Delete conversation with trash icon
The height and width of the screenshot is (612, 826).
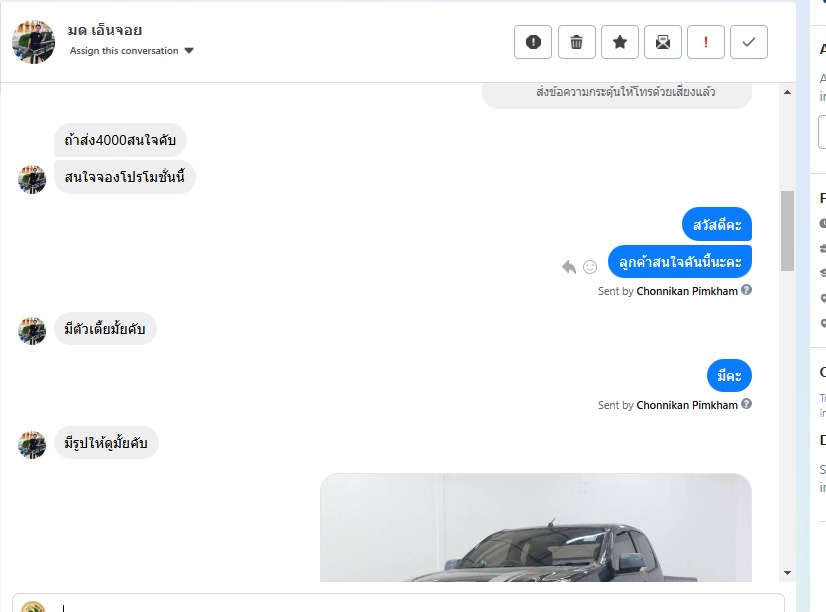coord(576,42)
